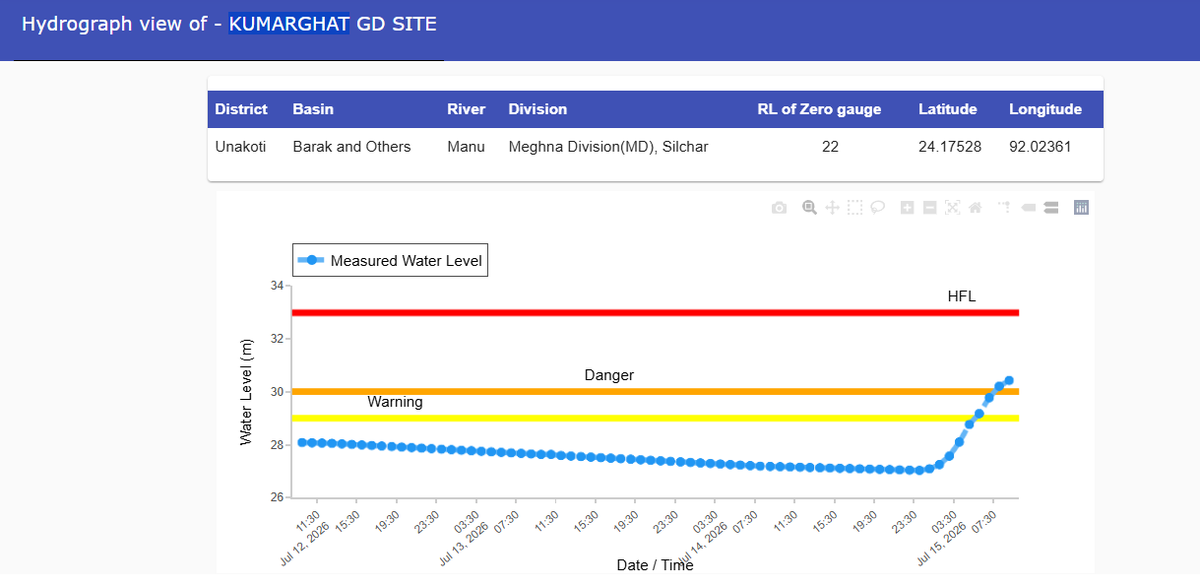This screenshot has height=587, width=1200.
Task: Click the Zoom Out minus icon
Action: [x=930, y=208]
